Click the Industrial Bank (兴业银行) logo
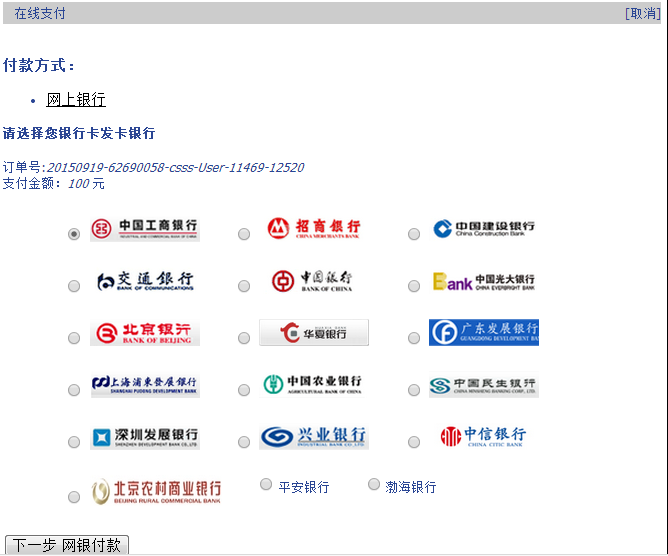Image resolution: width=668 pixels, height=556 pixels. pos(314,437)
